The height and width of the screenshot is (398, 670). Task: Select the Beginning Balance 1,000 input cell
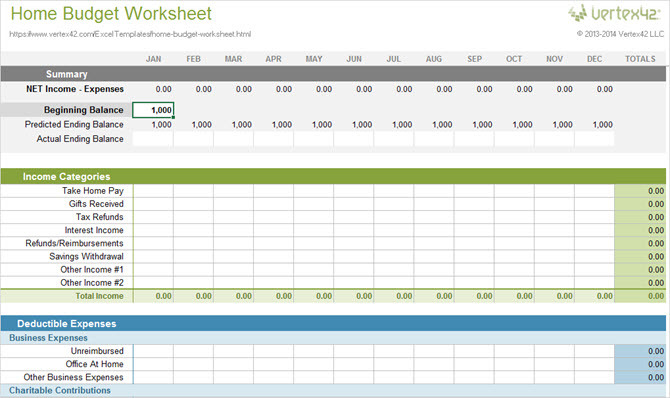click(153, 110)
